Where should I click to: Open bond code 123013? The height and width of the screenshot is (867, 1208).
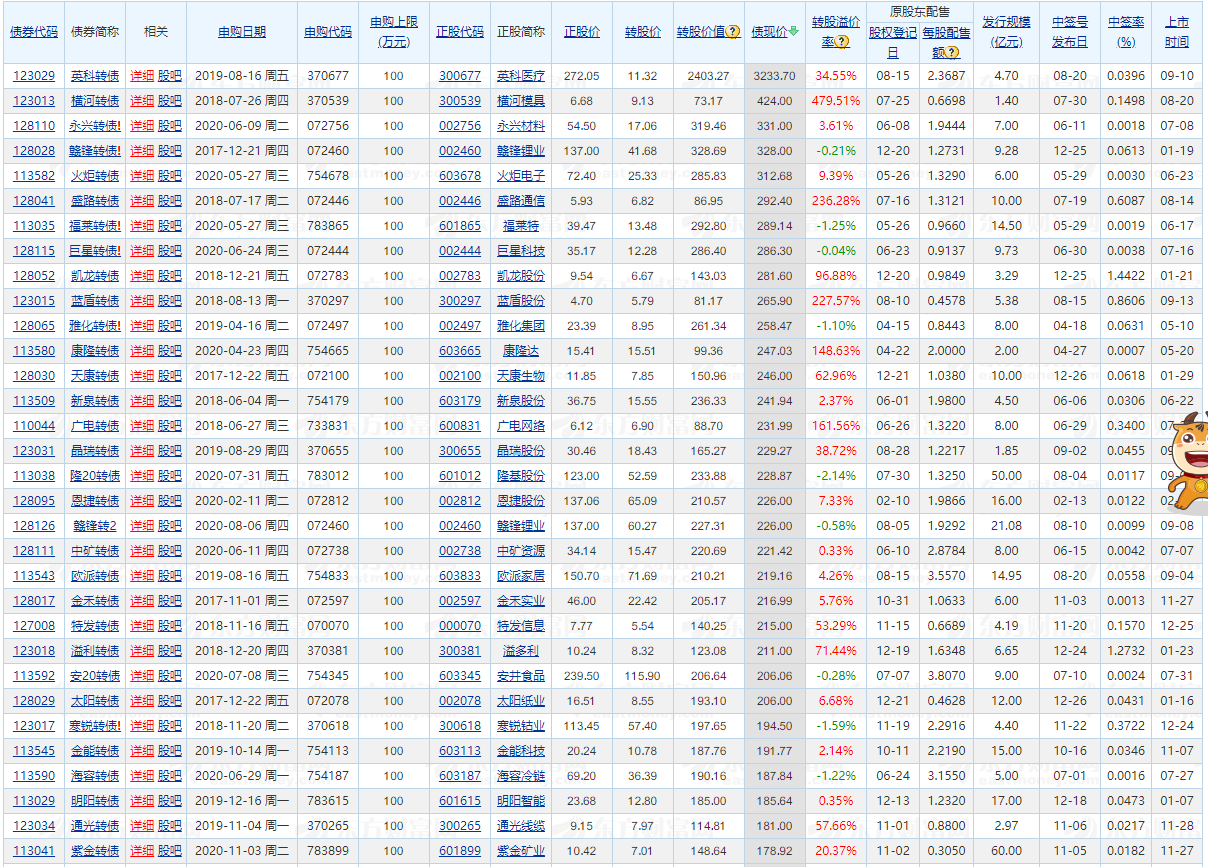tap(34, 101)
